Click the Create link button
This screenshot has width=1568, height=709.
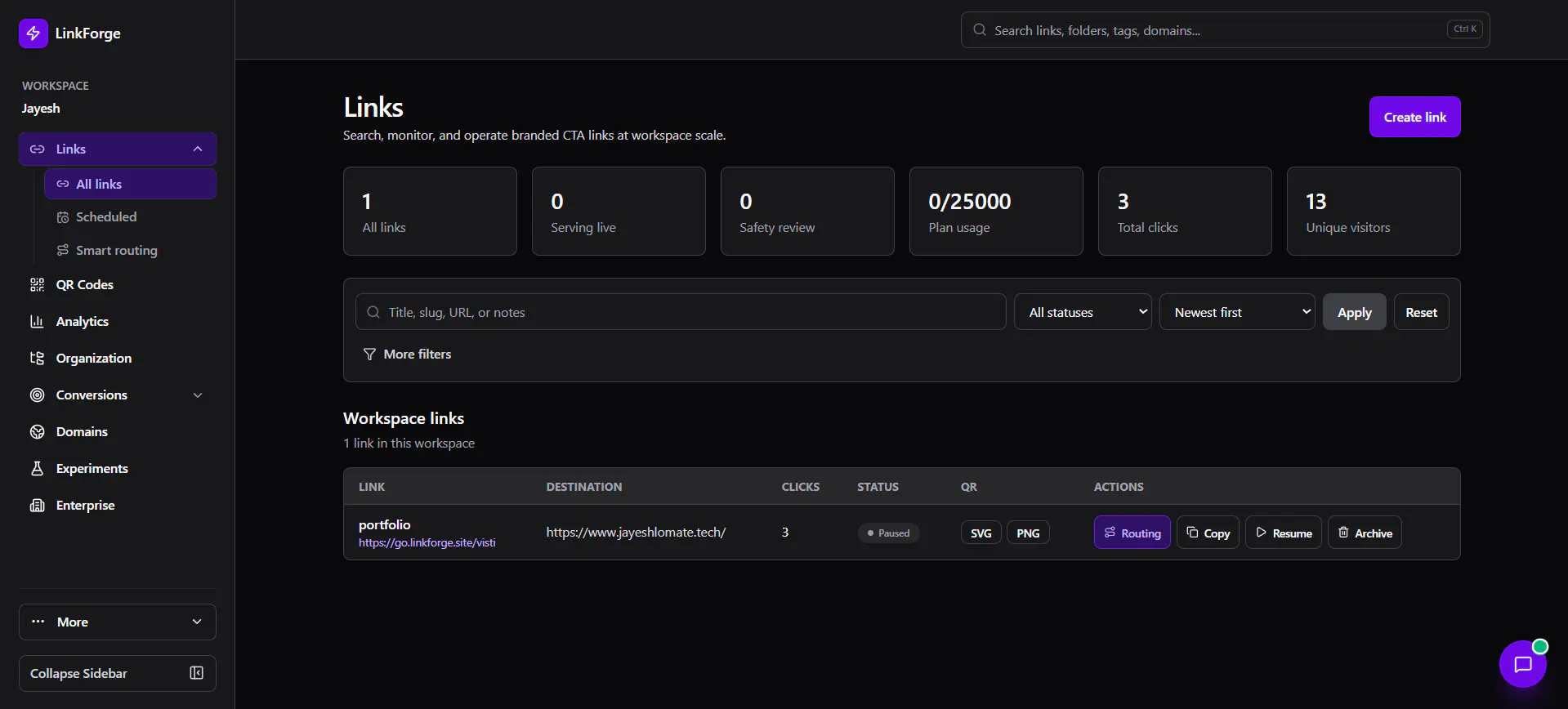coord(1414,117)
